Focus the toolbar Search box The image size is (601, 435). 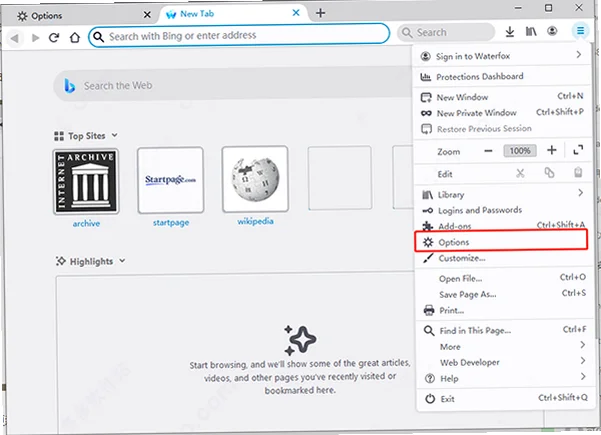[446, 32]
